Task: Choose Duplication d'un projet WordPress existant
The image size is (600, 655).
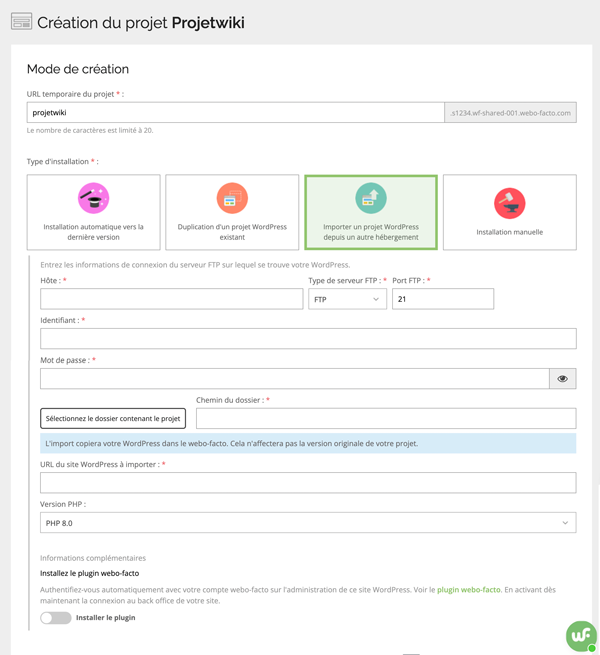Action: click(232, 212)
